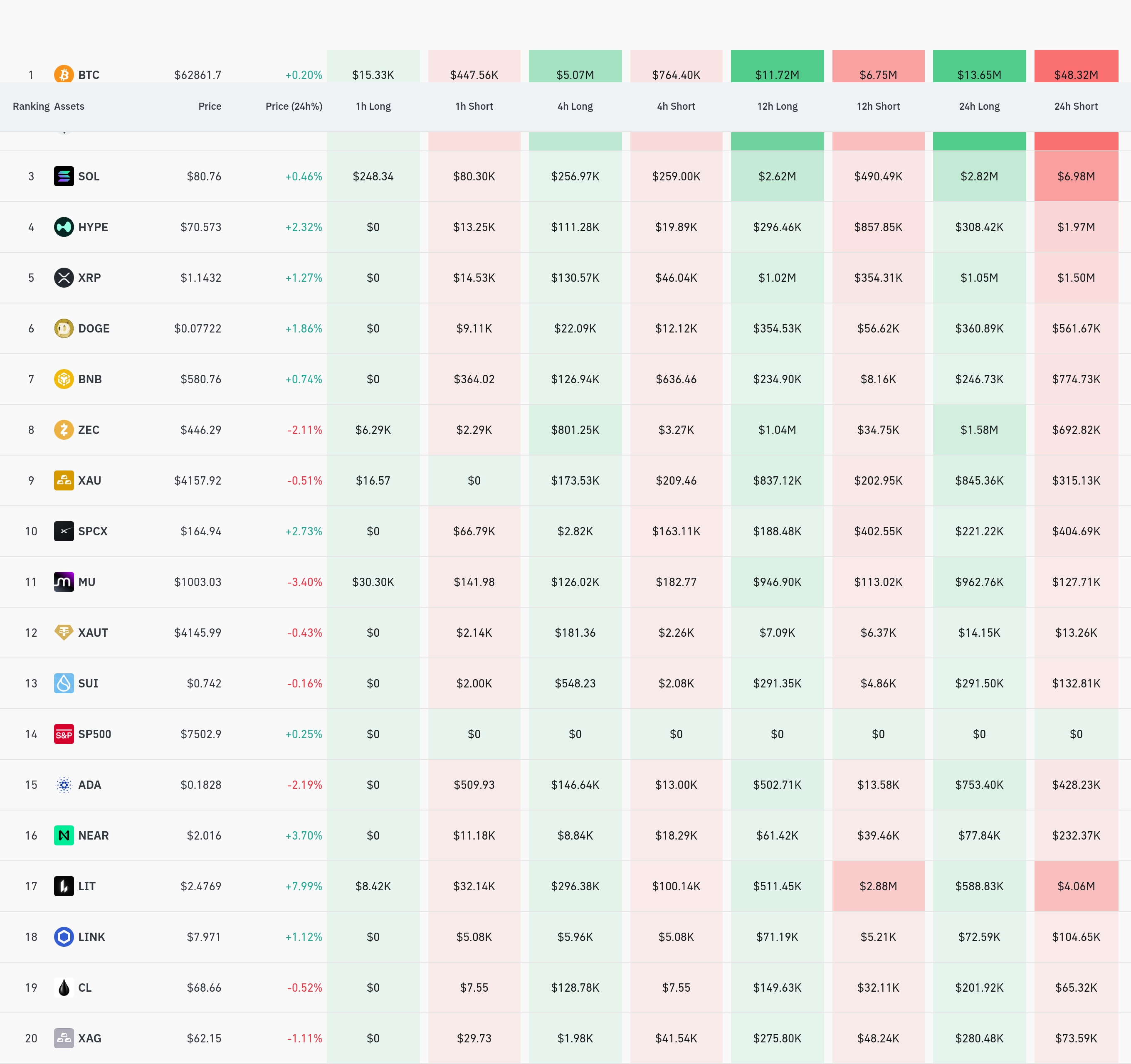Click the LIT 24h Short $4.06M cell
Image resolution: width=1131 pixels, height=1064 pixels.
click(x=1076, y=886)
